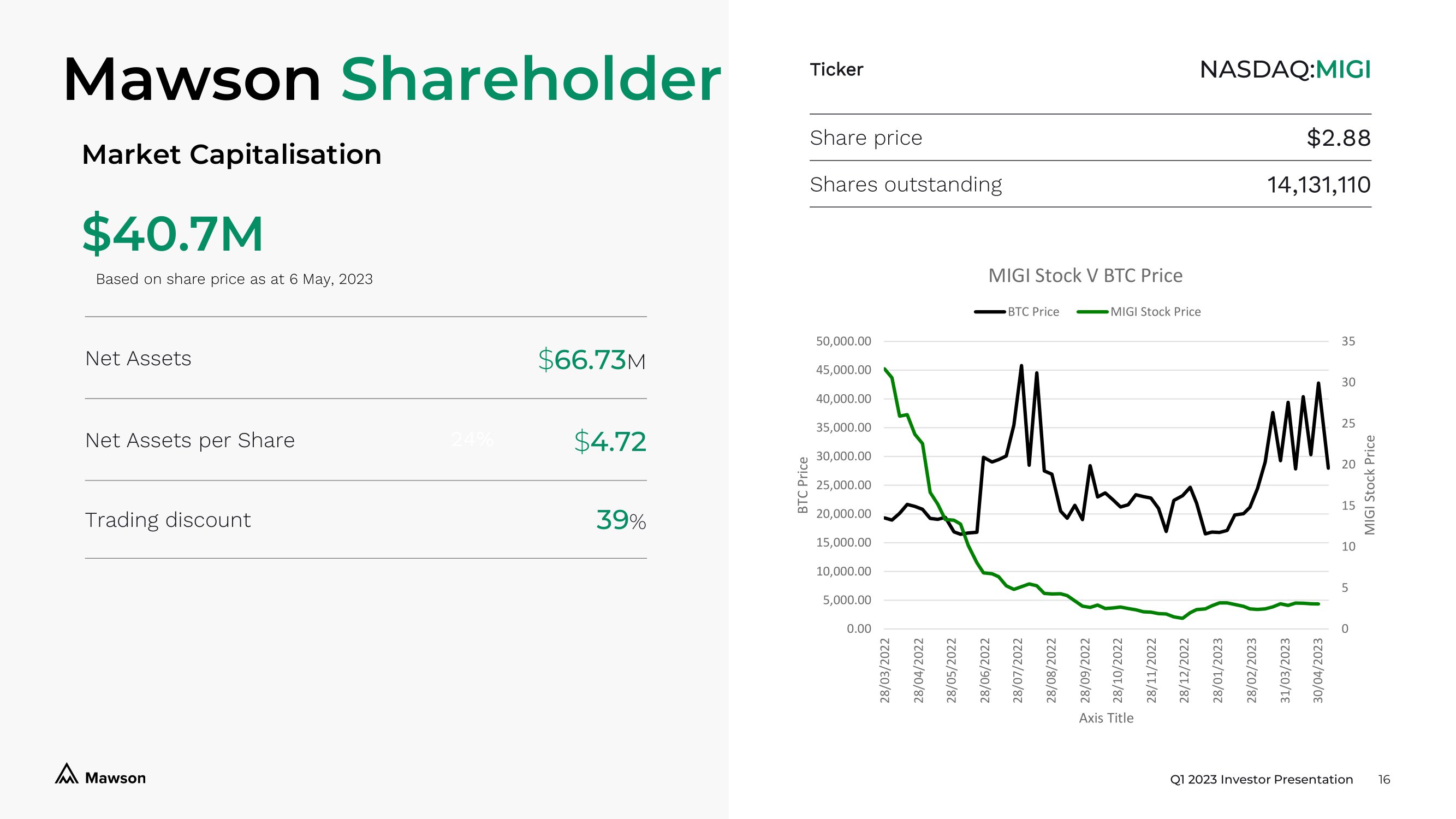1456x819 pixels.
Task: Click the vertical MIGI Stock Price axis label
Action: (1369, 485)
